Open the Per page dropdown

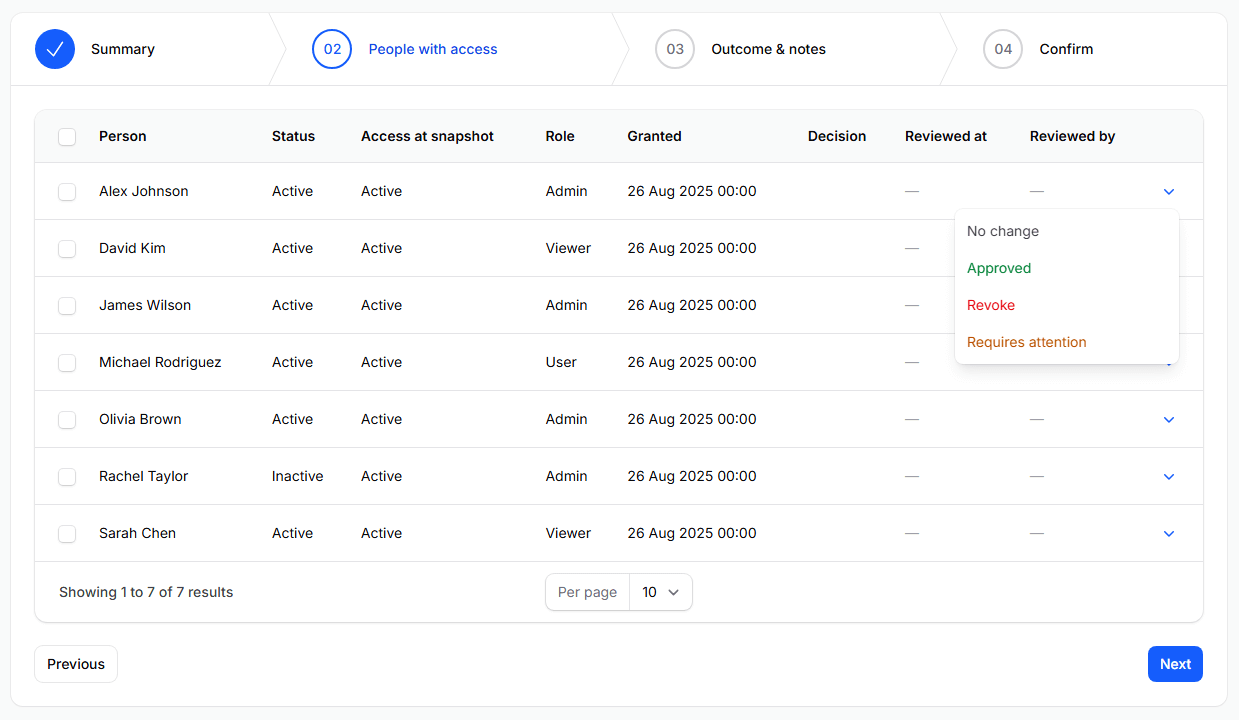[x=660, y=592]
